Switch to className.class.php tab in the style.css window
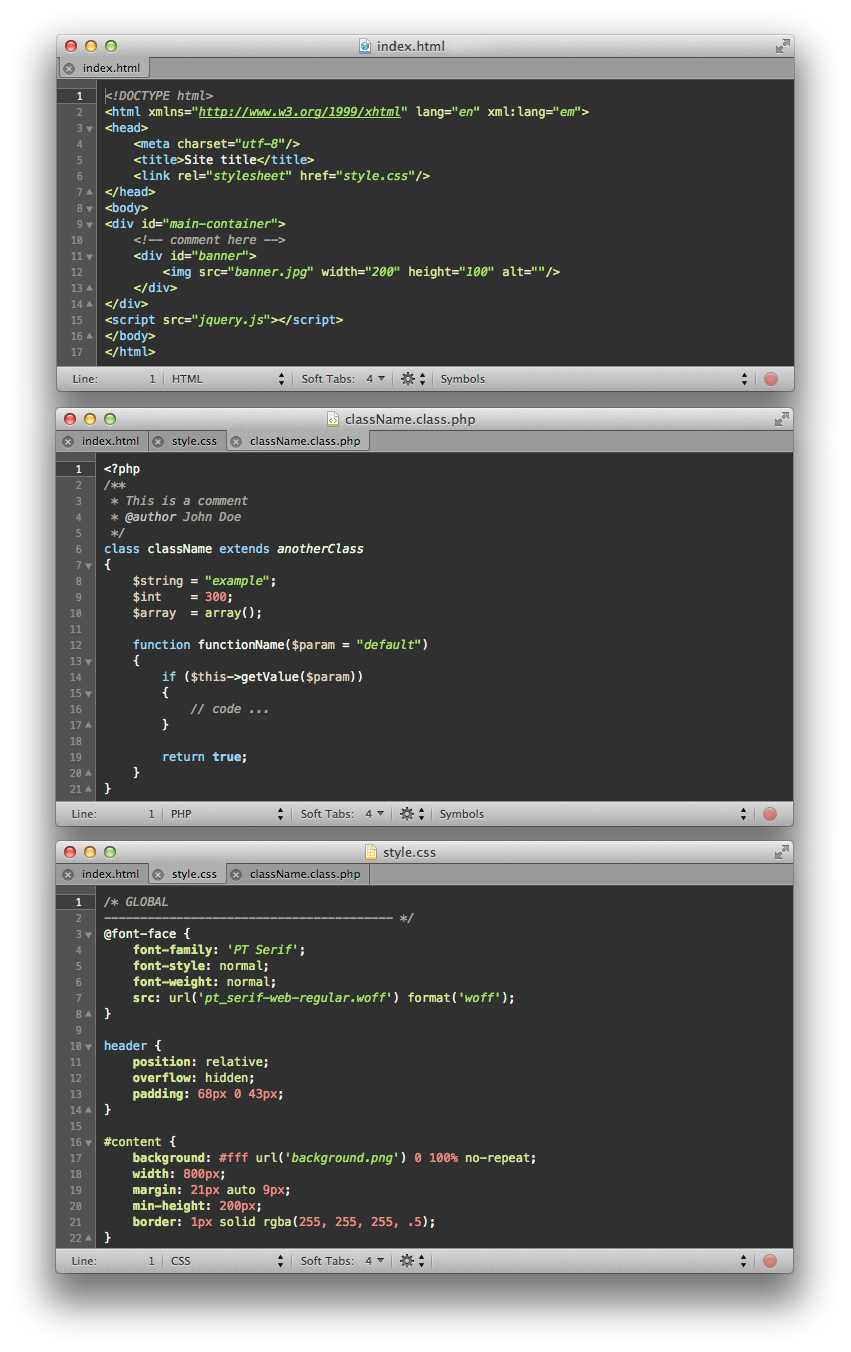851x1352 pixels. coord(298,874)
